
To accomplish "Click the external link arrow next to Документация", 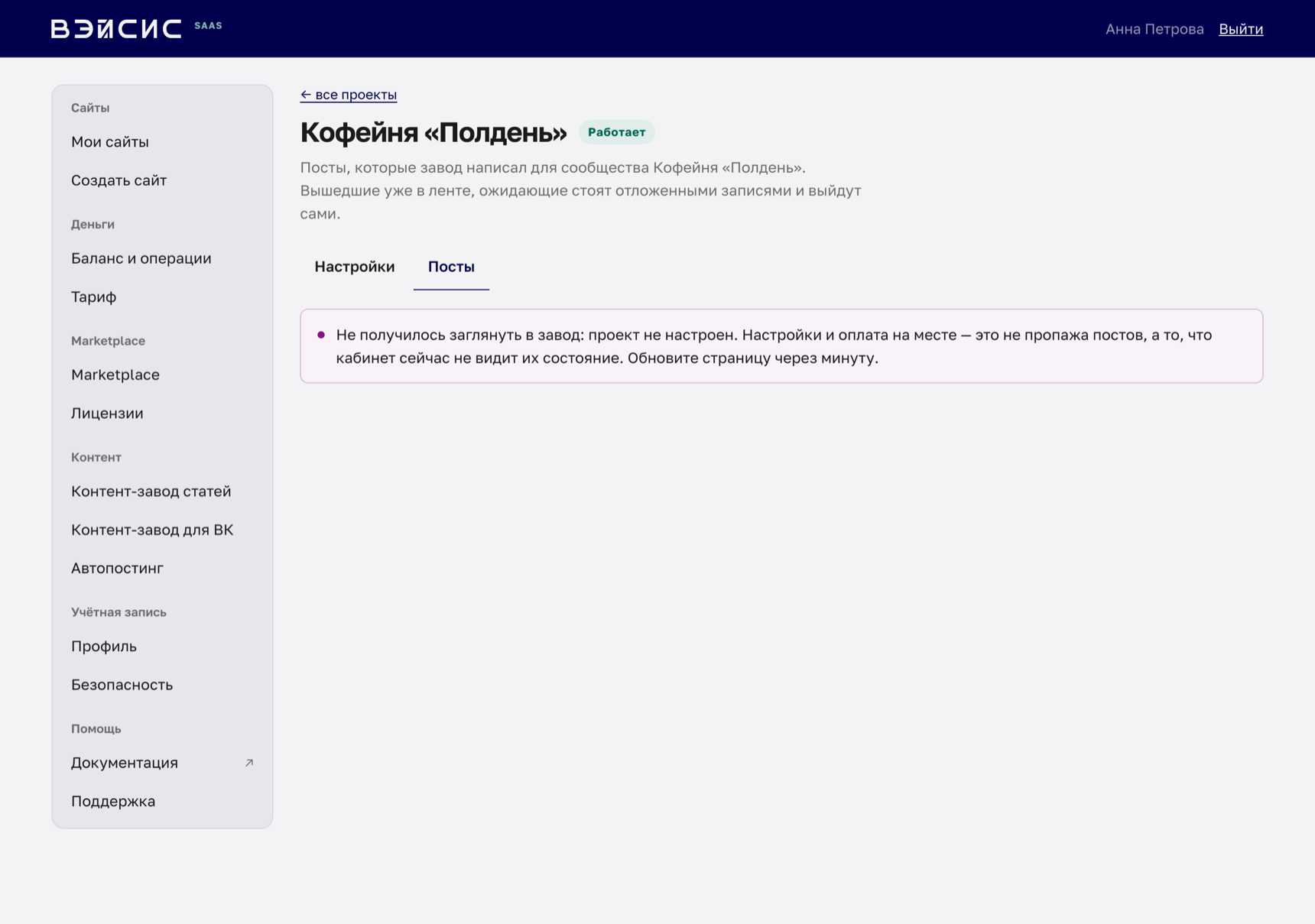I will pos(249,763).
